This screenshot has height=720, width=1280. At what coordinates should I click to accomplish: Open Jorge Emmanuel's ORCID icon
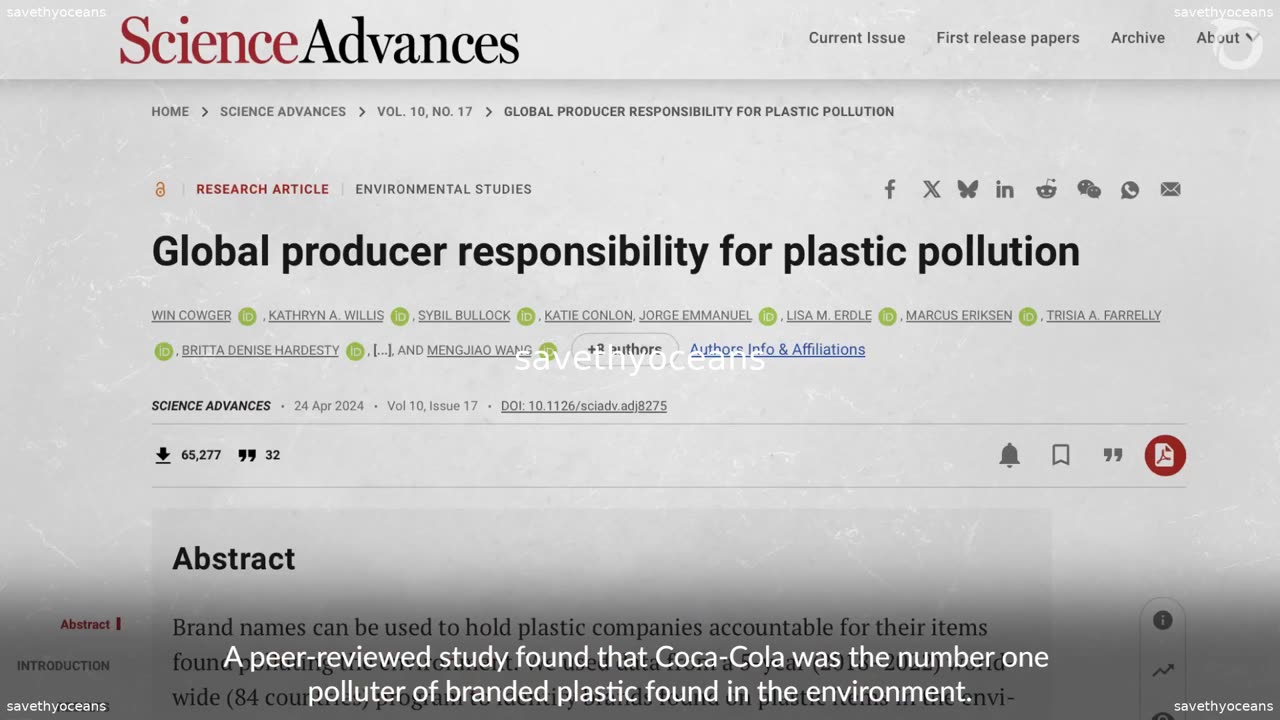768,316
